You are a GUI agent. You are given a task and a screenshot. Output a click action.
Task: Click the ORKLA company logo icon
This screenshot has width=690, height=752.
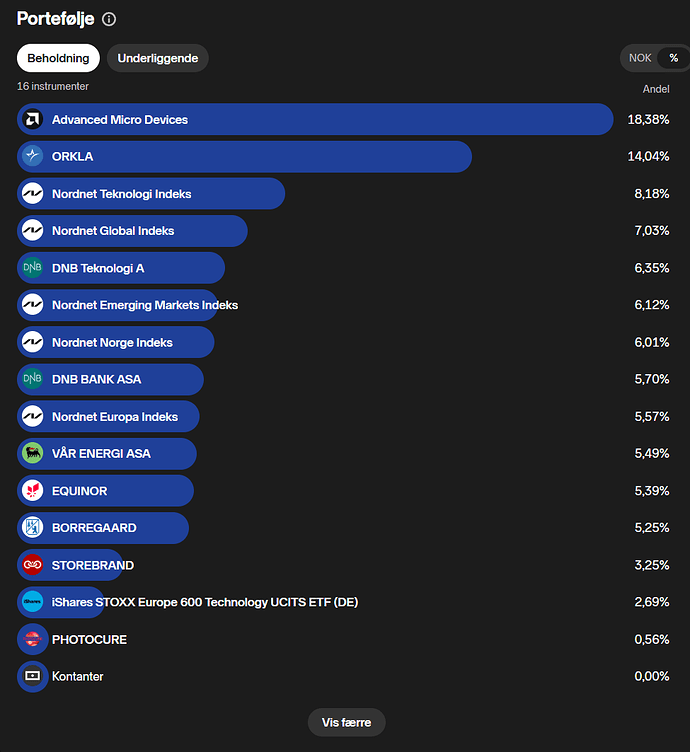32,157
